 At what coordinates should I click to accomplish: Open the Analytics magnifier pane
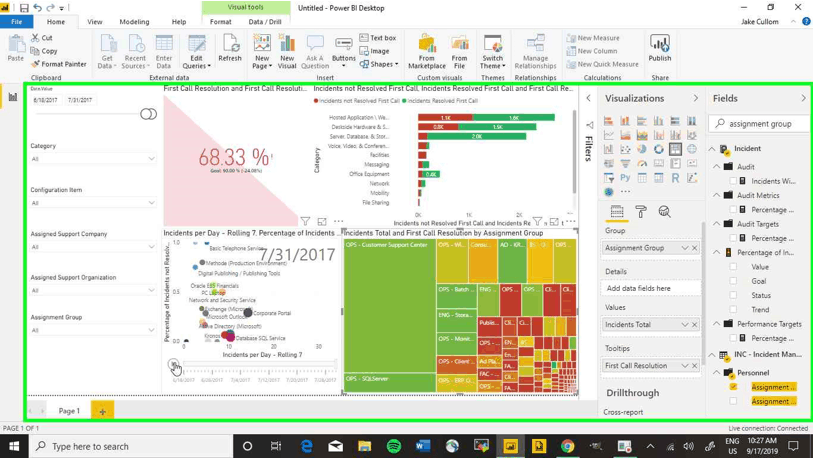tap(664, 212)
